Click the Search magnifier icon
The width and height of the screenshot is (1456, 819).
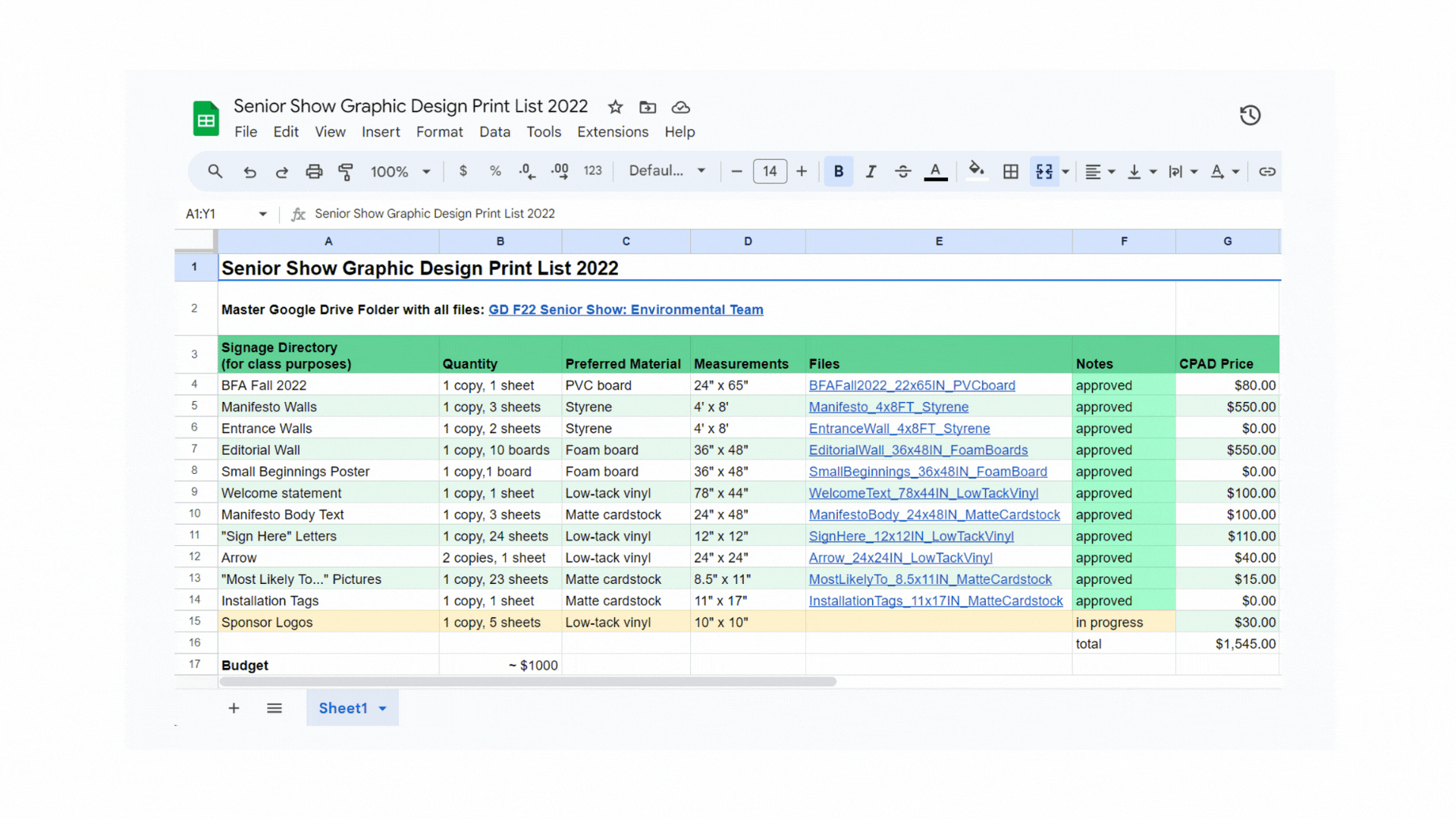pyautogui.click(x=215, y=171)
